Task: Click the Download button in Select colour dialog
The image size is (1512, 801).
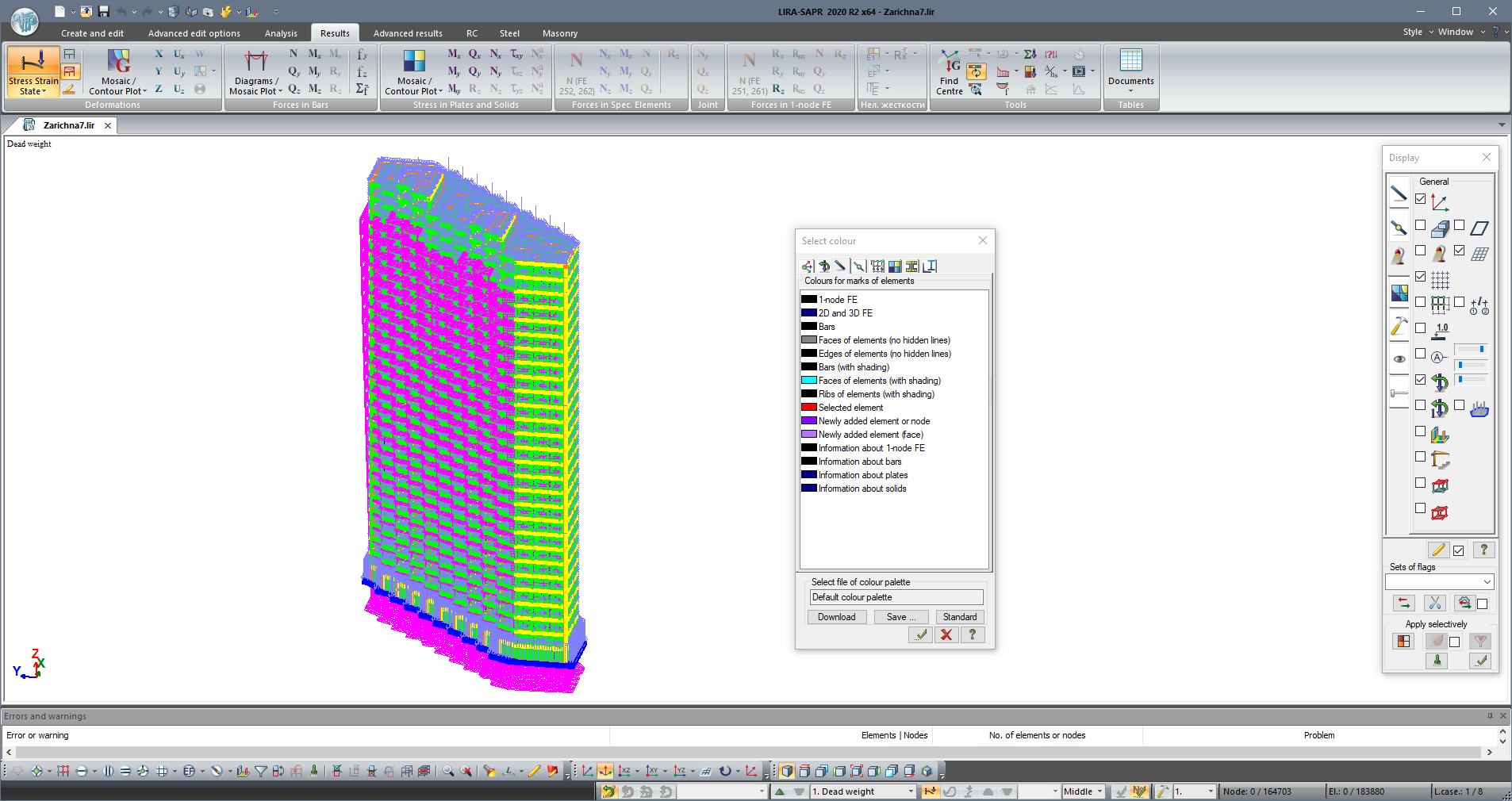Action: pos(836,617)
